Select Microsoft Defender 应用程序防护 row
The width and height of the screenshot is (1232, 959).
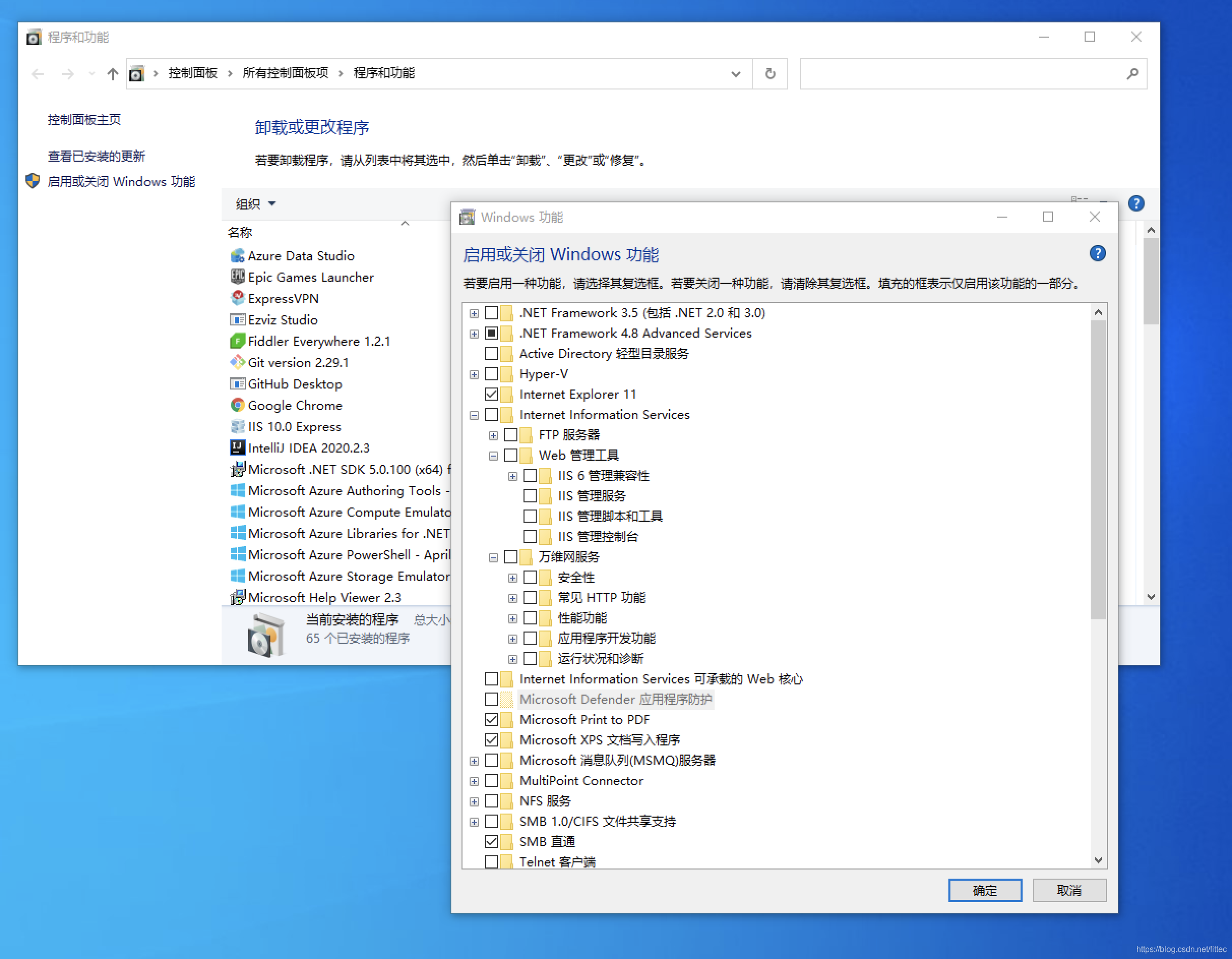(615, 699)
